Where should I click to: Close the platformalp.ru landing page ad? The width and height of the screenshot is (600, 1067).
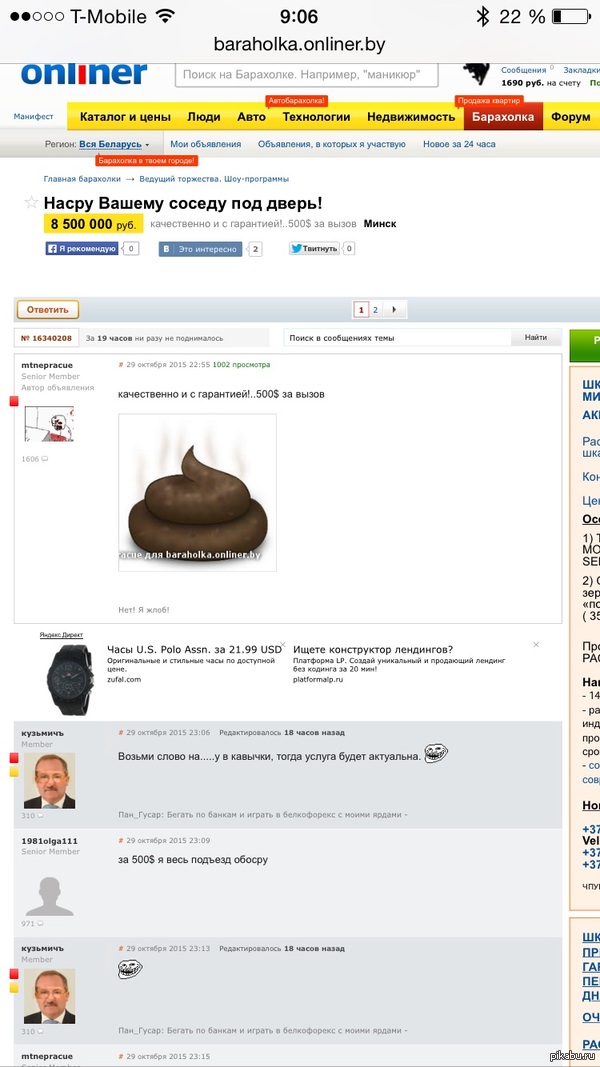tap(536, 645)
